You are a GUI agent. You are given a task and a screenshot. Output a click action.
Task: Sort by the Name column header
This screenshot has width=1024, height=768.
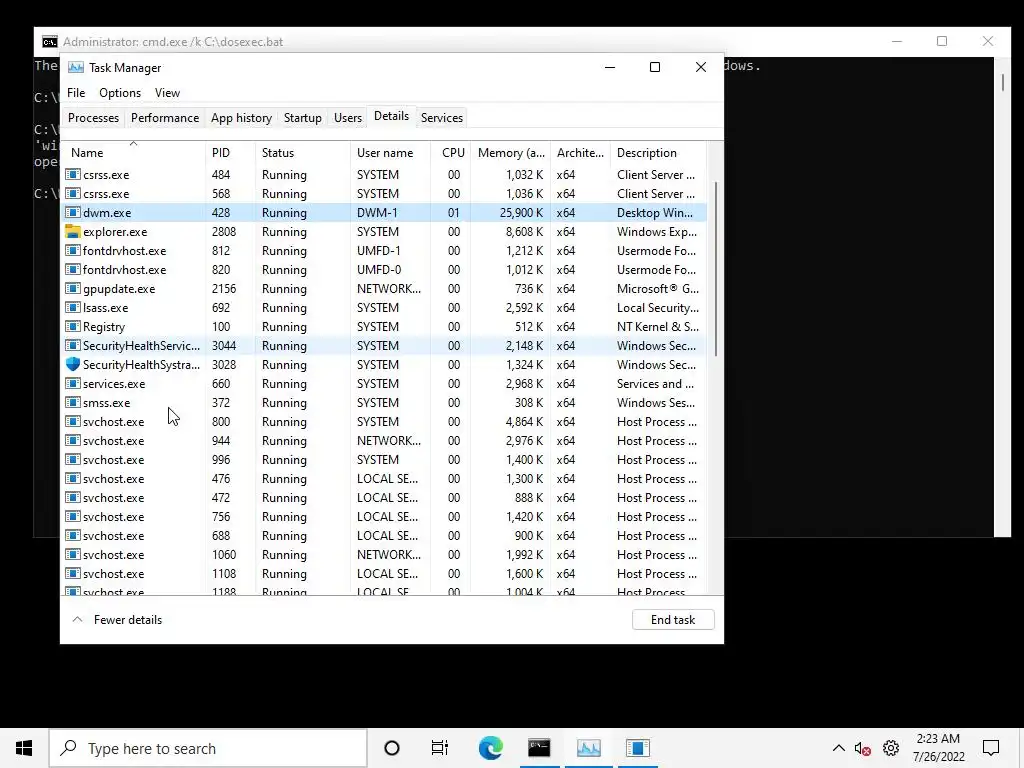click(133, 153)
